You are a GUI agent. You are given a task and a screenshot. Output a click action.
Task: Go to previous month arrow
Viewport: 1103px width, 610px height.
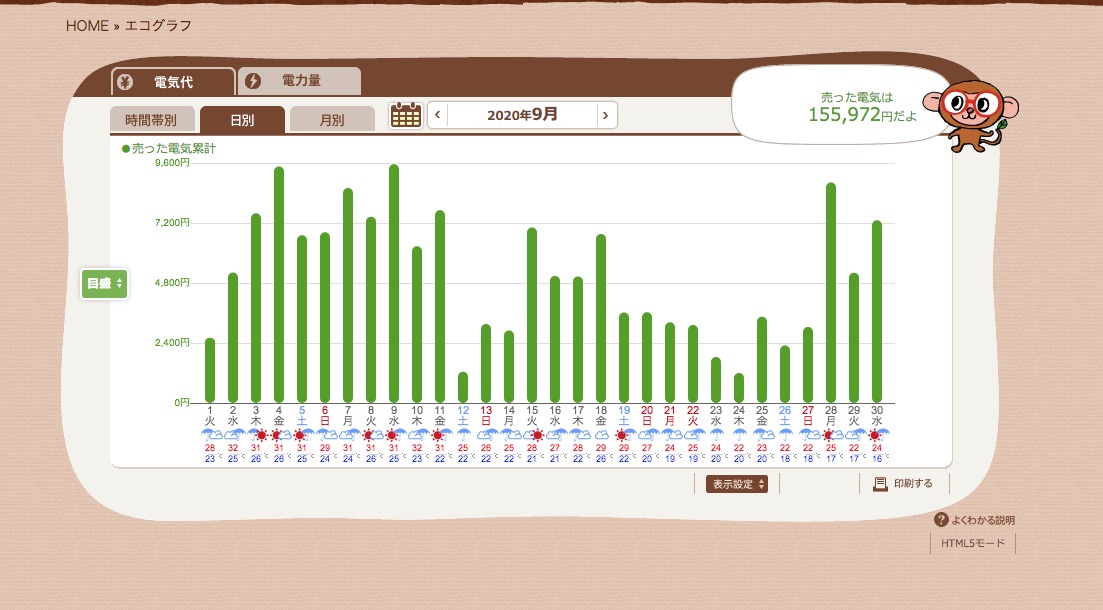click(438, 115)
